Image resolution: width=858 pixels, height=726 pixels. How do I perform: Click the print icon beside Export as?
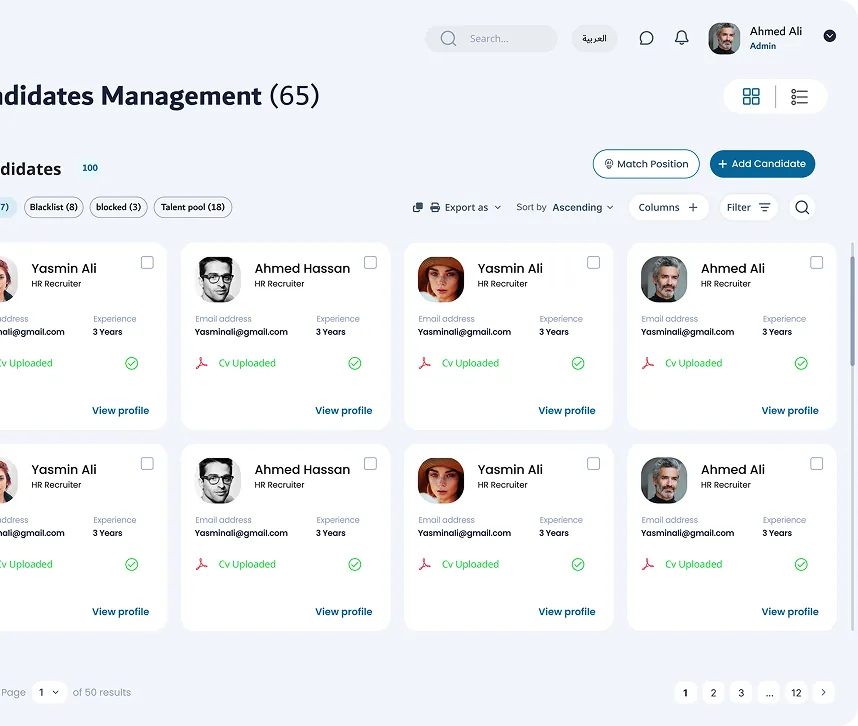435,207
